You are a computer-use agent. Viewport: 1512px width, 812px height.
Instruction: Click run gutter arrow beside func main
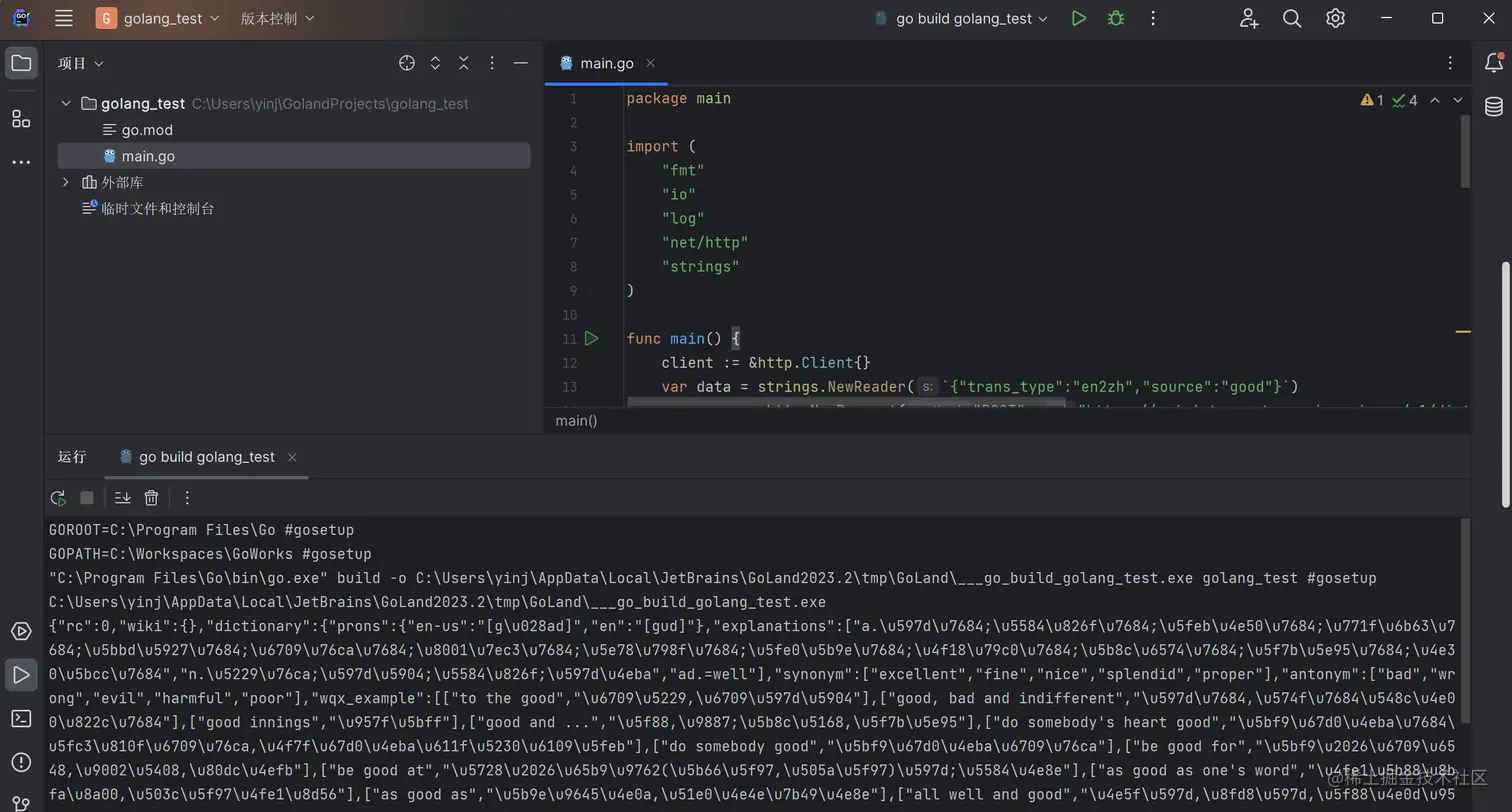pos(591,339)
